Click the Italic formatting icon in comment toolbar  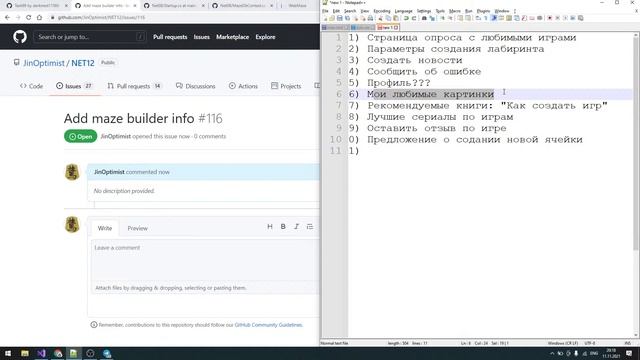[x=296, y=227]
